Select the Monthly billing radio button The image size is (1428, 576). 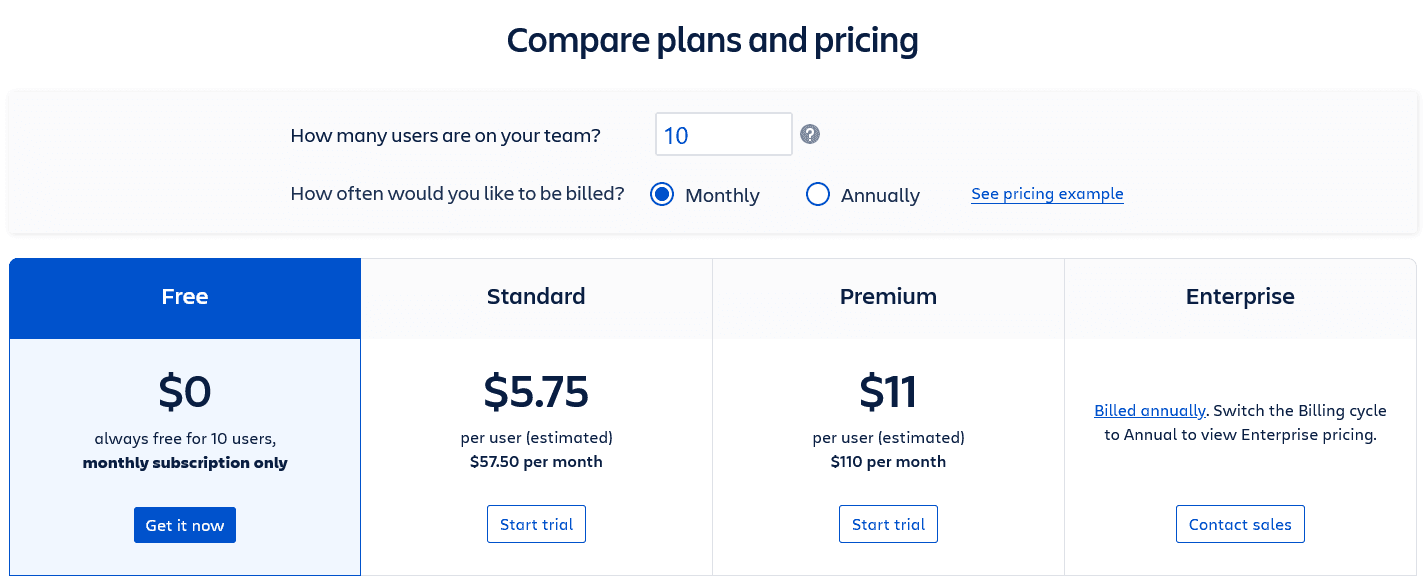pos(662,194)
